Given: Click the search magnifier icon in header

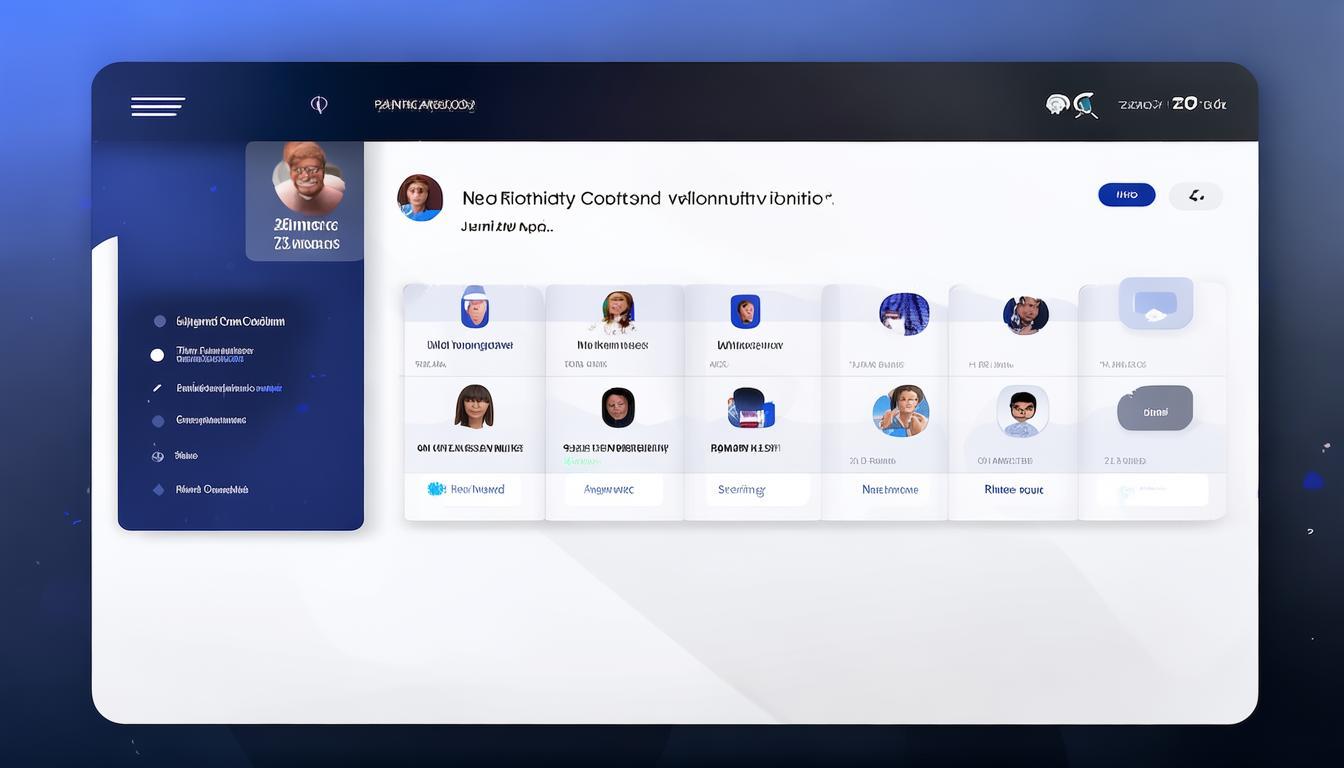Looking at the screenshot, I should point(1085,105).
